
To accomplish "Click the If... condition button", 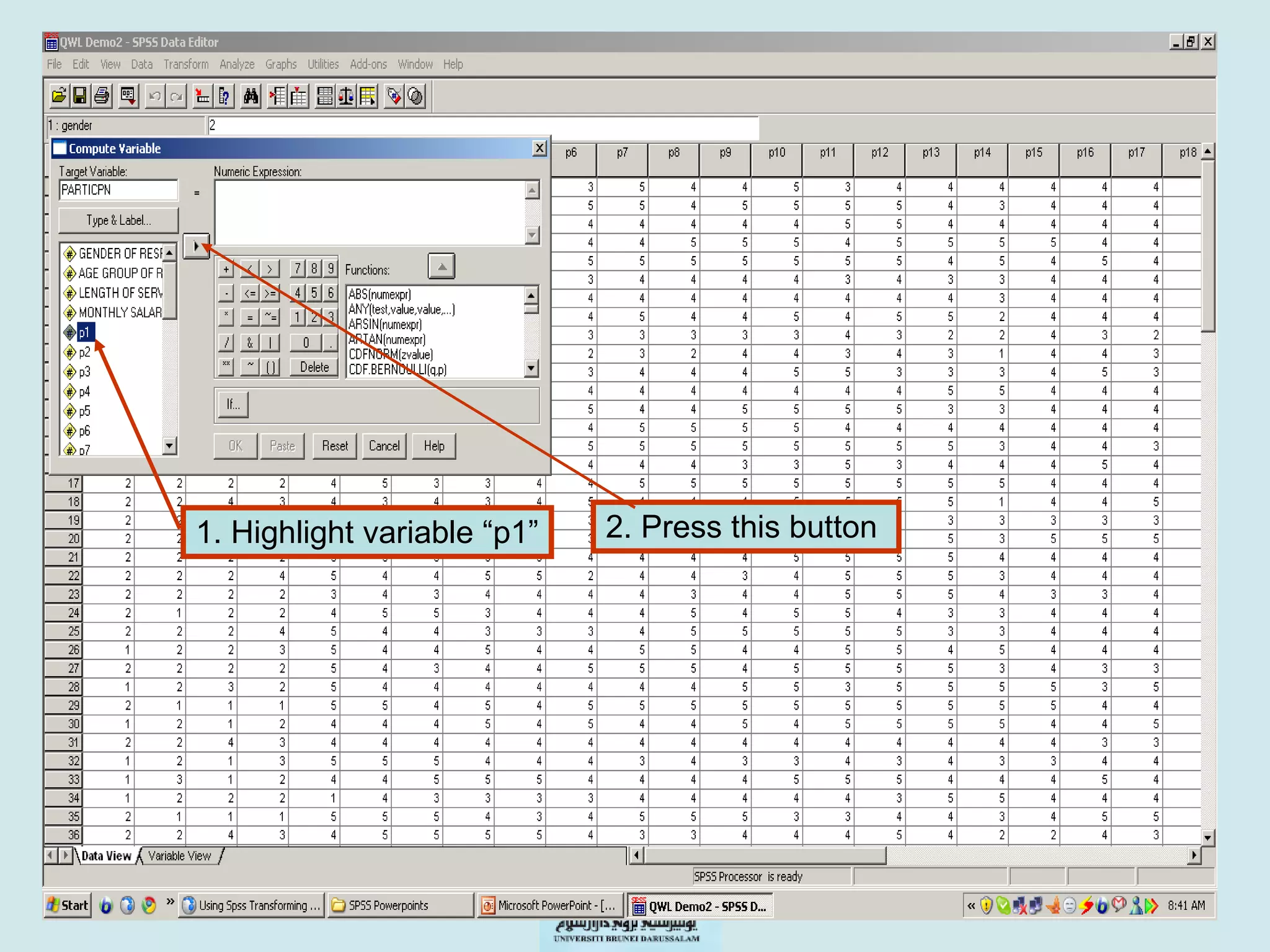I will click(x=233, y=405).
